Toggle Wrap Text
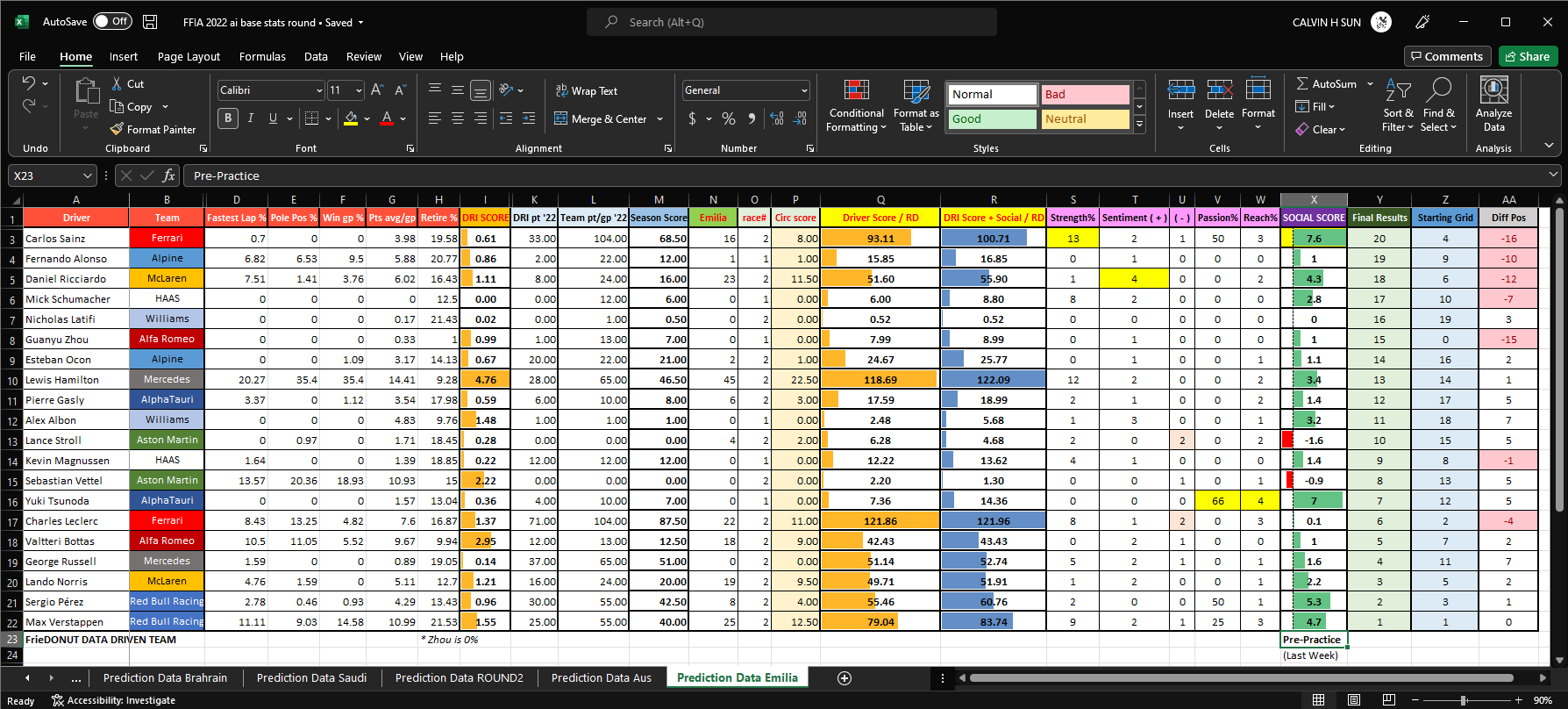 (587, 90)
